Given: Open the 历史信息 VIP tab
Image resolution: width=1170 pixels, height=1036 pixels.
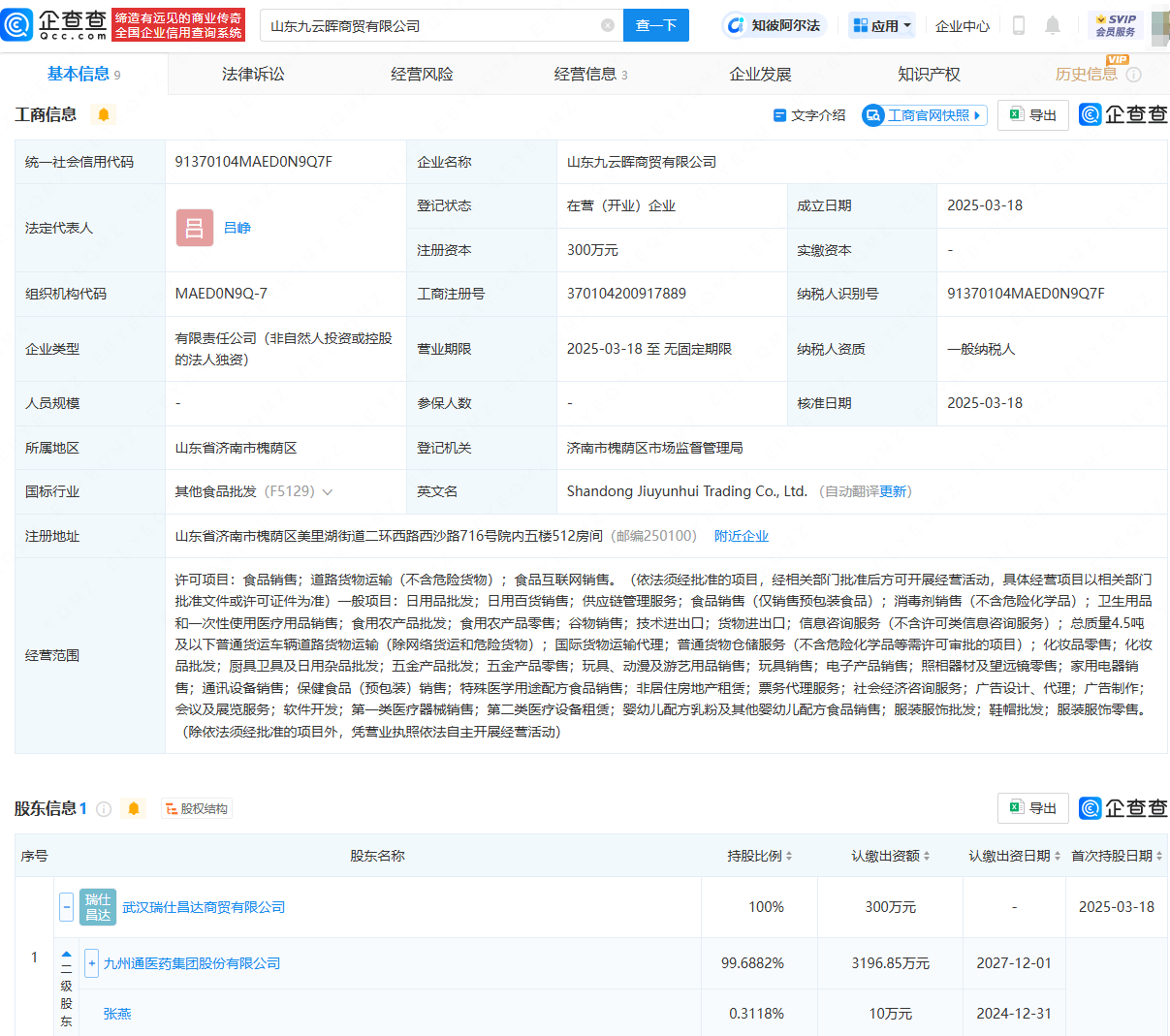Looking at the screenshot, I should click(x=1086, y=75).
